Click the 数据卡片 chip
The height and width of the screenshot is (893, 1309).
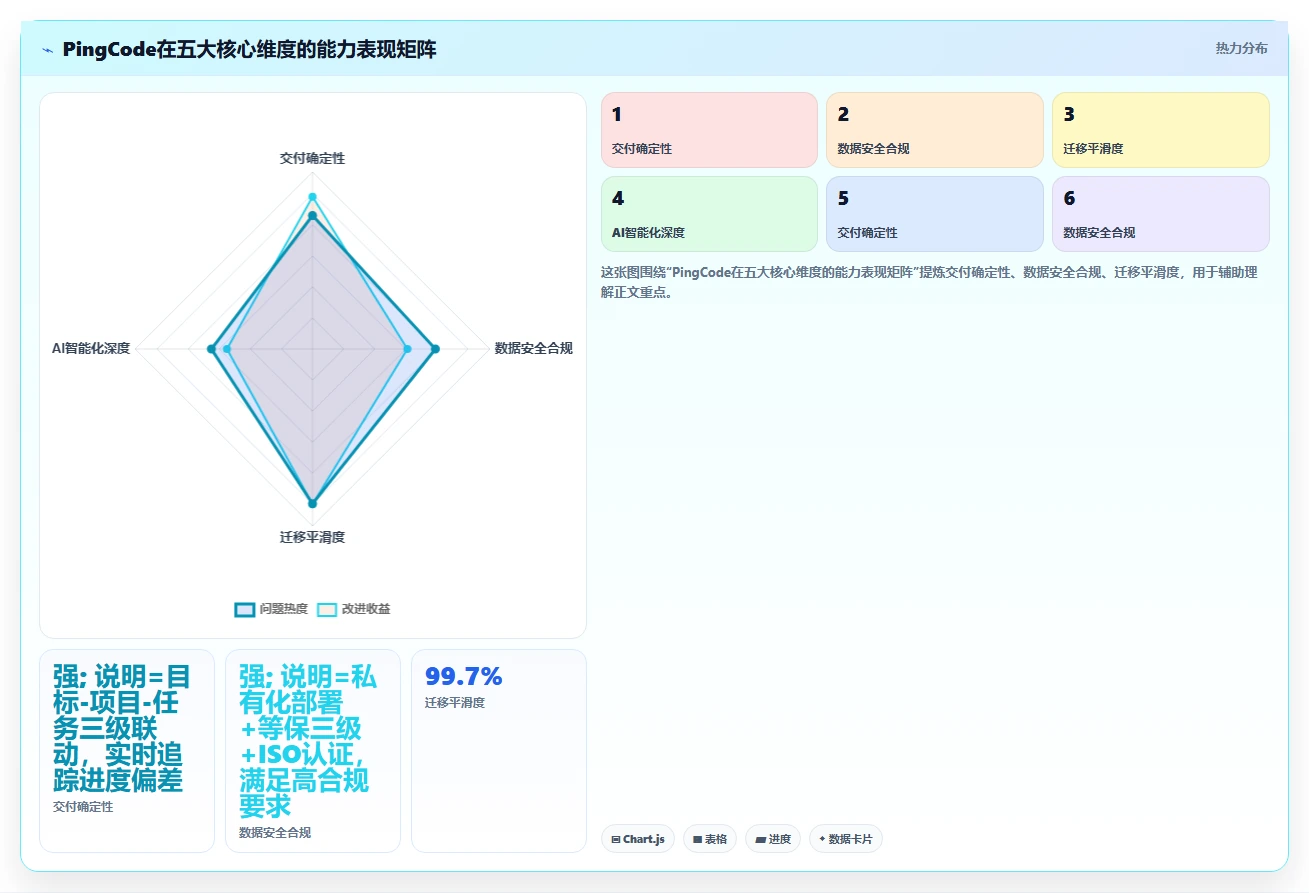[x=845, y=839]
